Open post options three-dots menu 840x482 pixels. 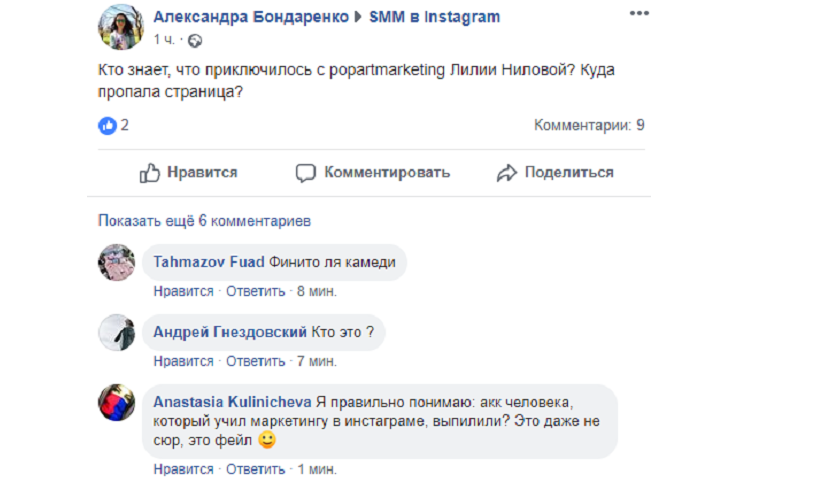tap(639, 16)
